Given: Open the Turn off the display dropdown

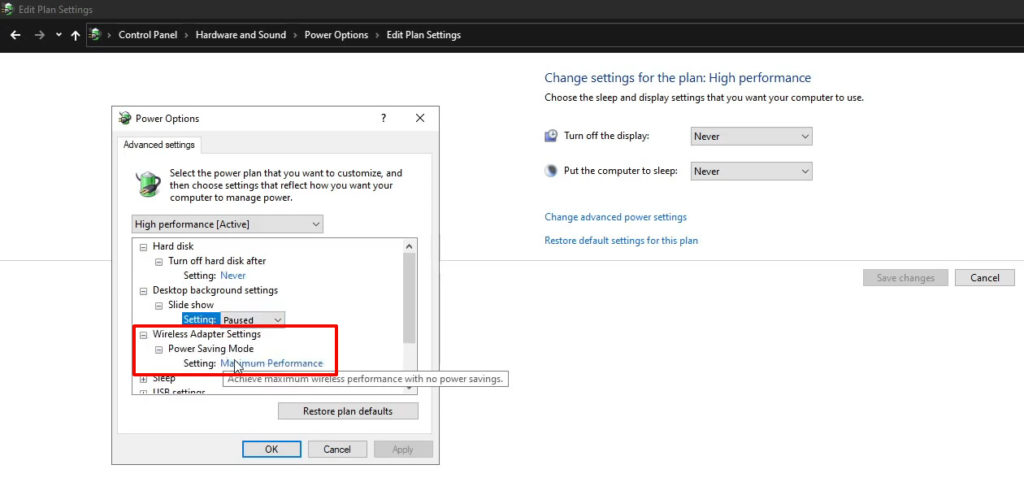Looking at the screenshot, I should pyautogui.click(x=752, y=136).
